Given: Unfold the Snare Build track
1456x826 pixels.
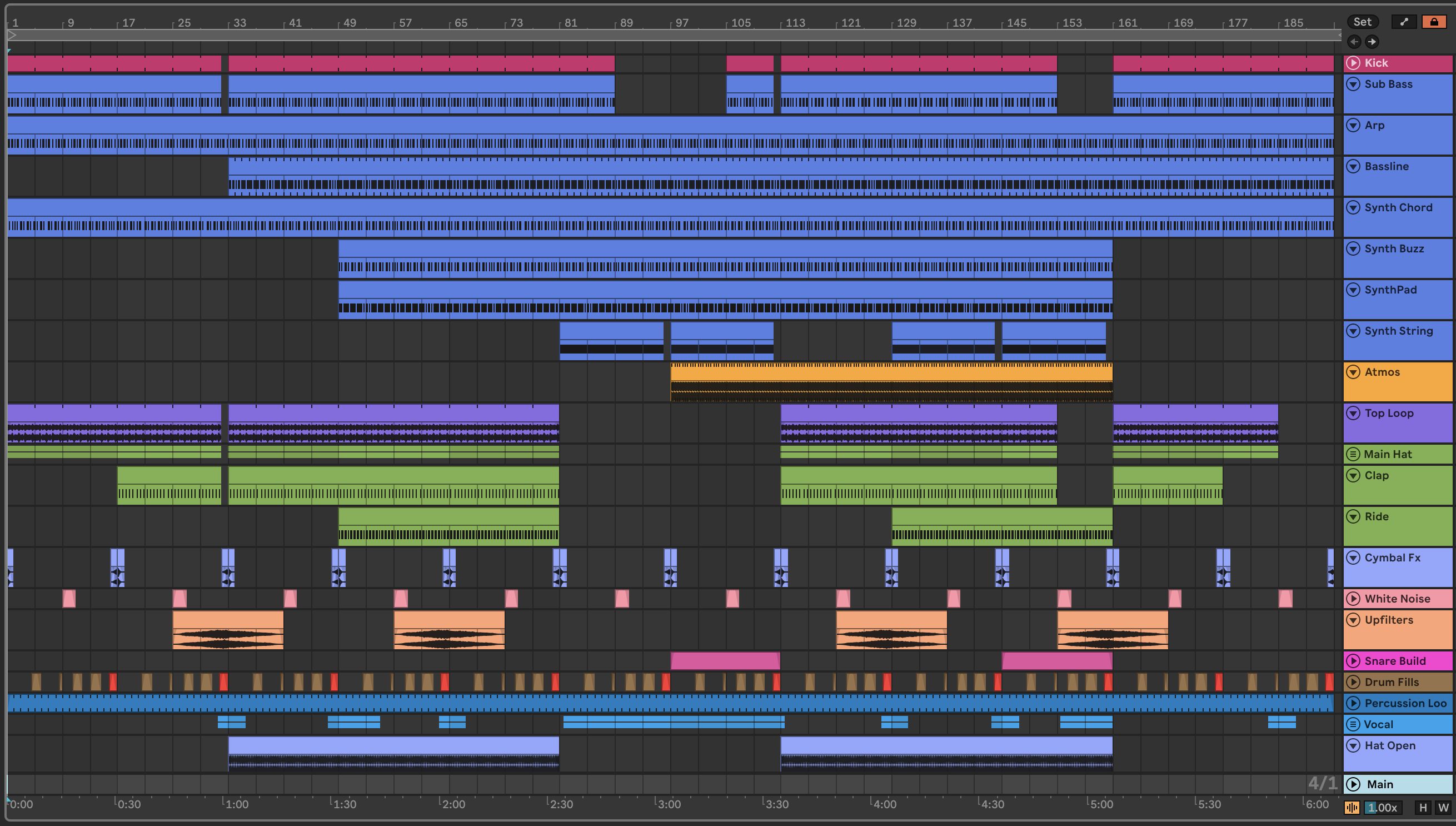Looking at the screenshot, I should (1353, 661).
